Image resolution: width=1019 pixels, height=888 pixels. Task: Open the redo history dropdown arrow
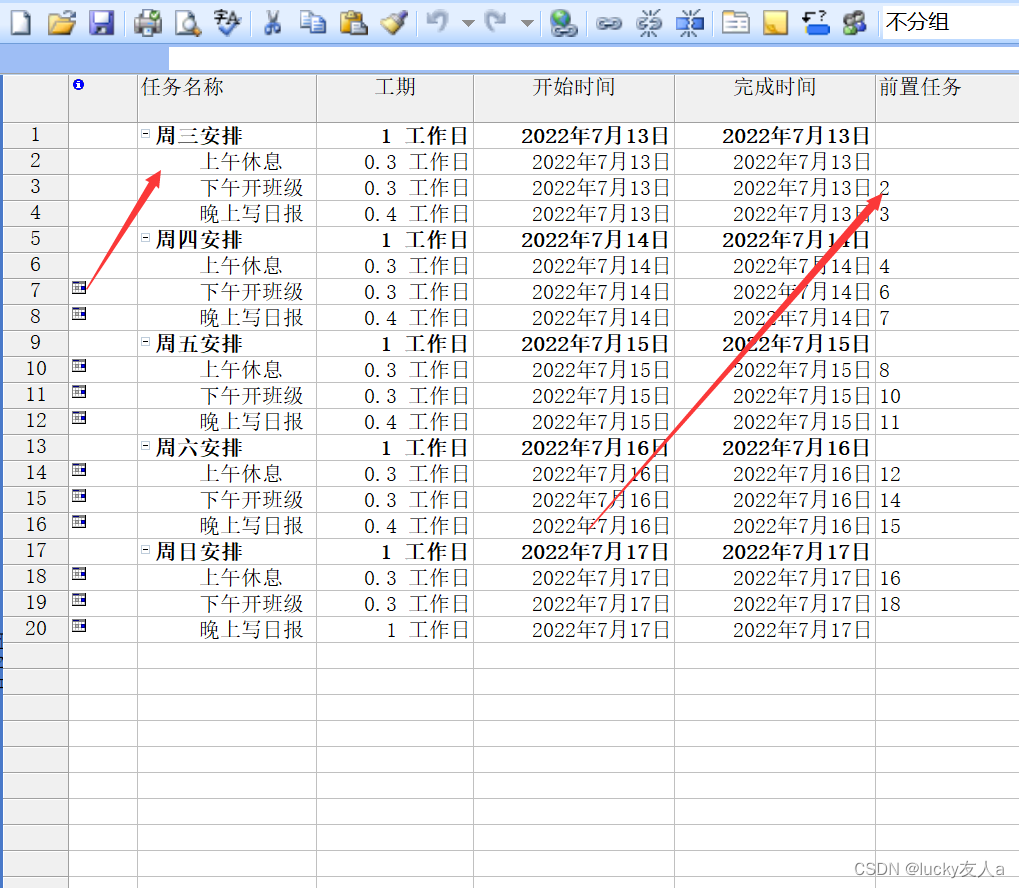[x=528, y=23]
